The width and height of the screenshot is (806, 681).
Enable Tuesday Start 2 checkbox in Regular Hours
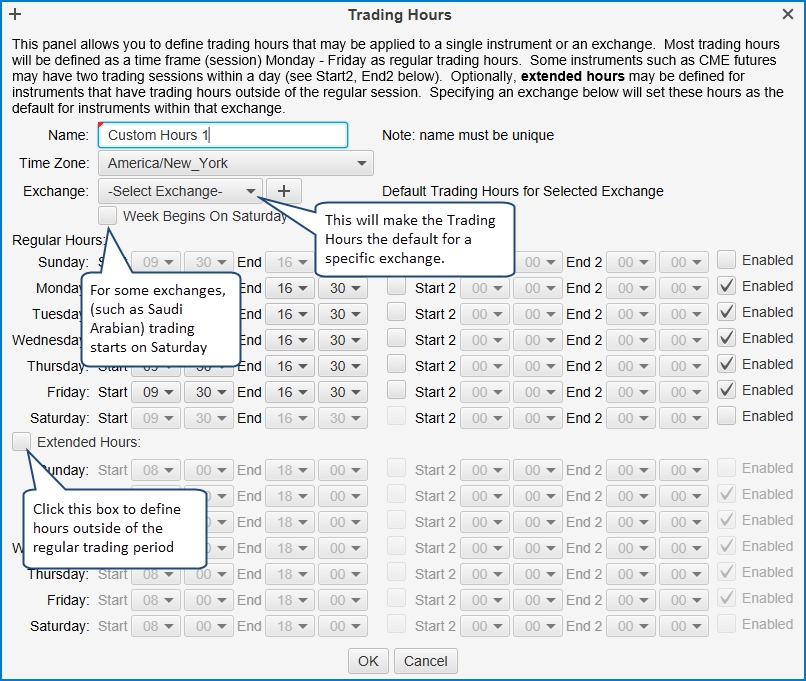coord(396,312)
